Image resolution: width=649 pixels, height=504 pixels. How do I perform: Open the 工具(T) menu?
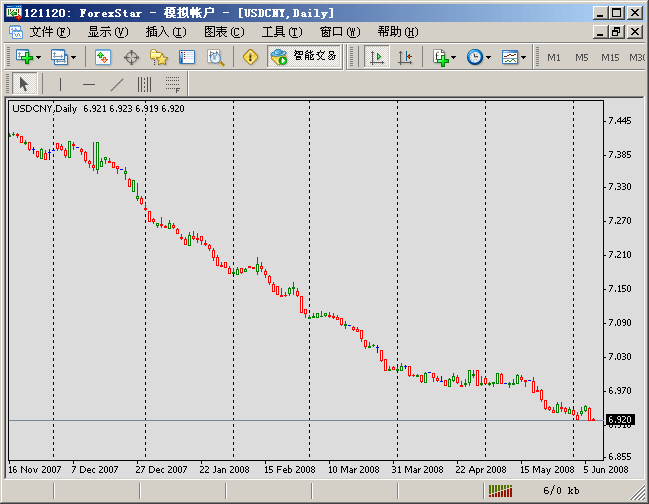[x=282, y=32]
